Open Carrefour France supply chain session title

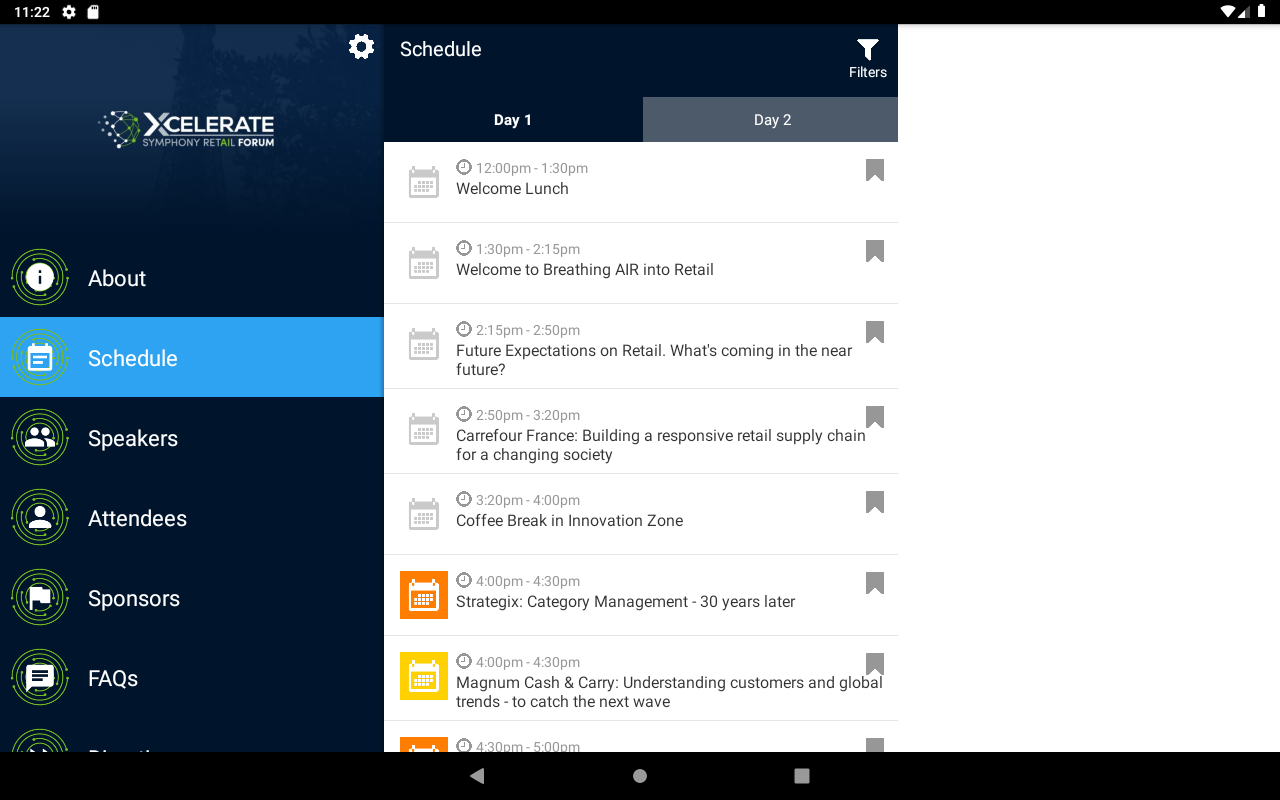click(x=661, y=445)
